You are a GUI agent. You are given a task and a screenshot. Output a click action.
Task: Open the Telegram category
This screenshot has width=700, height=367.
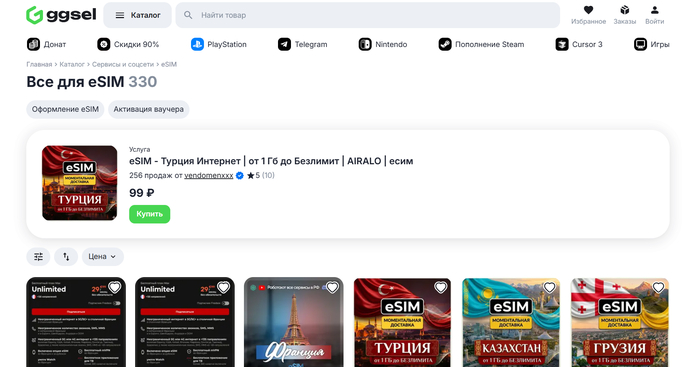pos(303,44)
